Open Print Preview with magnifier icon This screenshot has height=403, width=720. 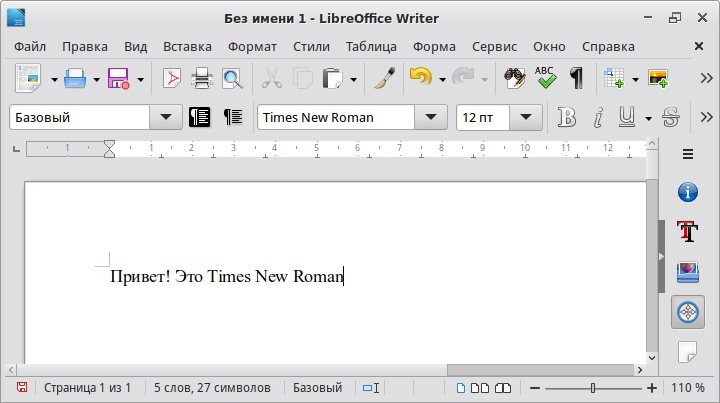tap(231, 78)
